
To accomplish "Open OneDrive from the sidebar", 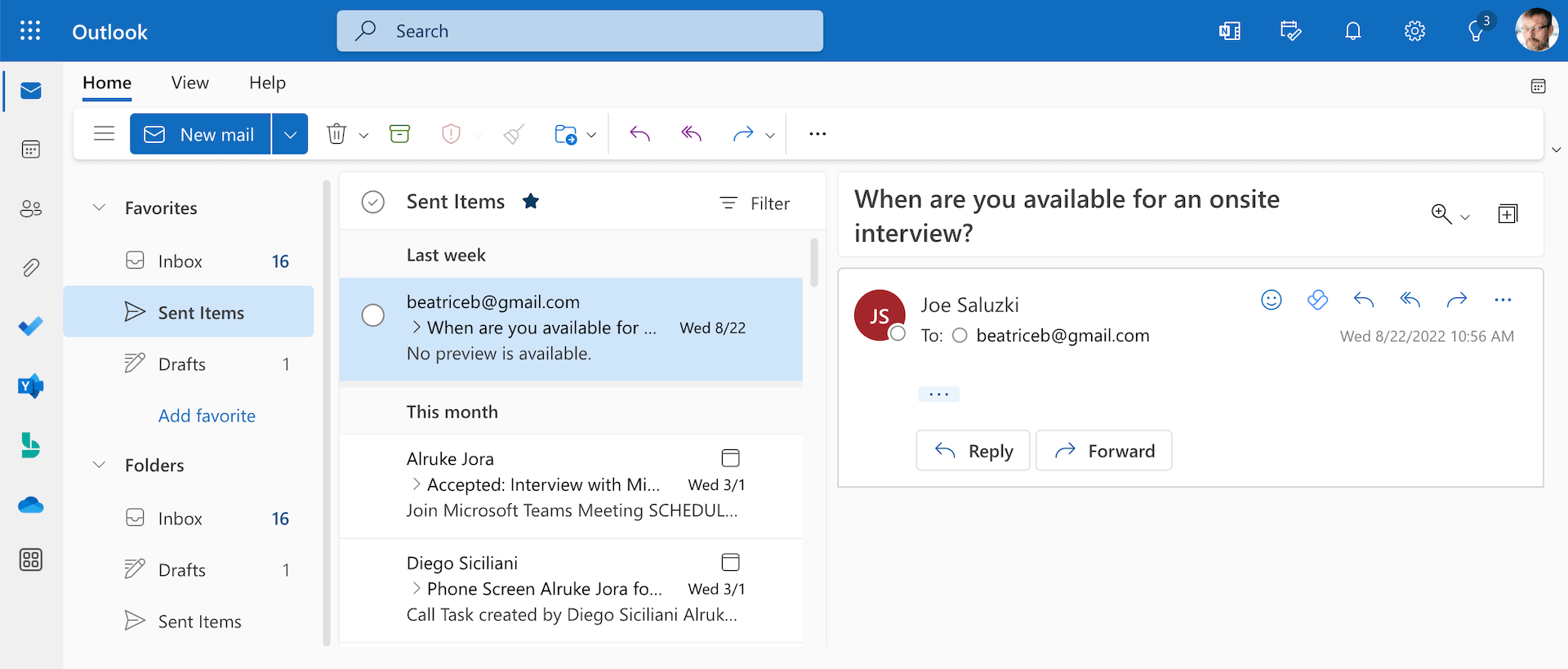I will (x=31, y=505).
